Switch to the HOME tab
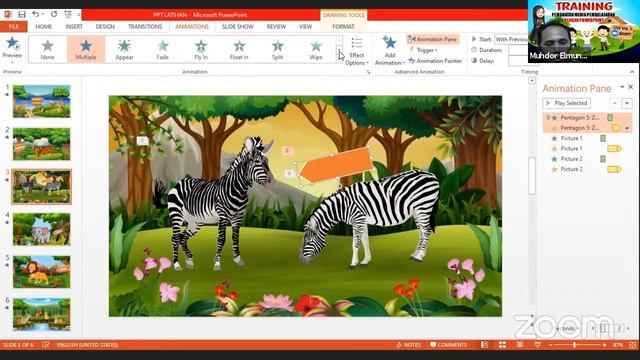Screen dimensions: 640x360 [x=44, y=27]
